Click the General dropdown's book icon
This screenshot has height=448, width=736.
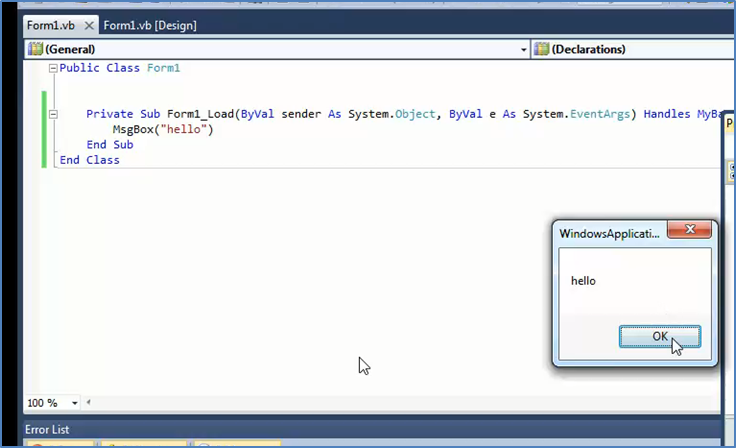pos(35,49)
